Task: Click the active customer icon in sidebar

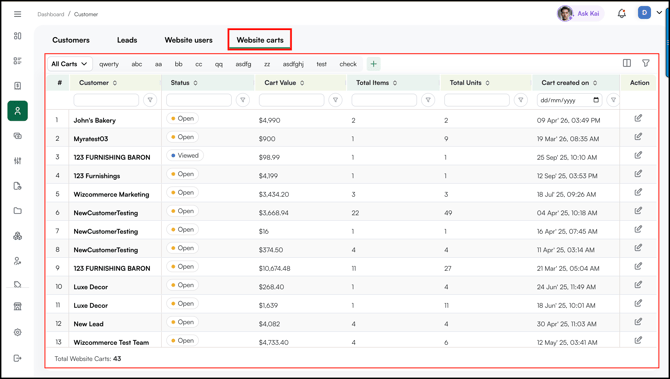Action: point(18,111)
